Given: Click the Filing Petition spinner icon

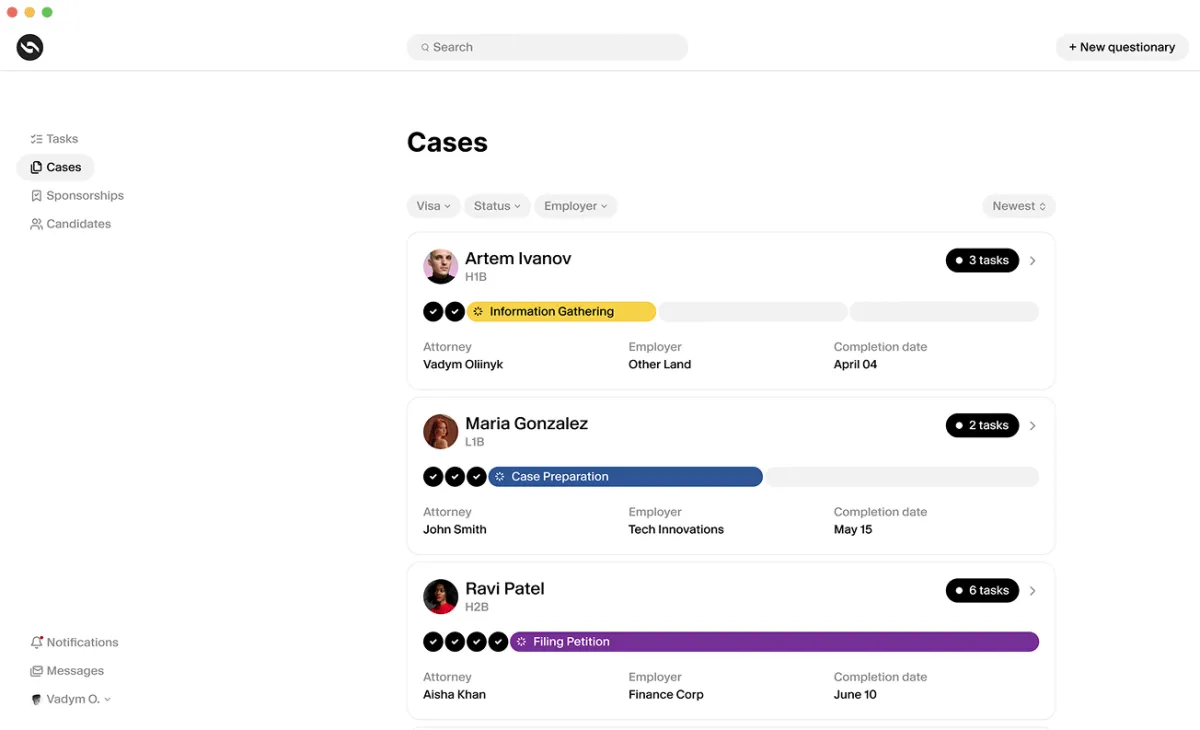Looking at the screenshot, I should [522, 642].
